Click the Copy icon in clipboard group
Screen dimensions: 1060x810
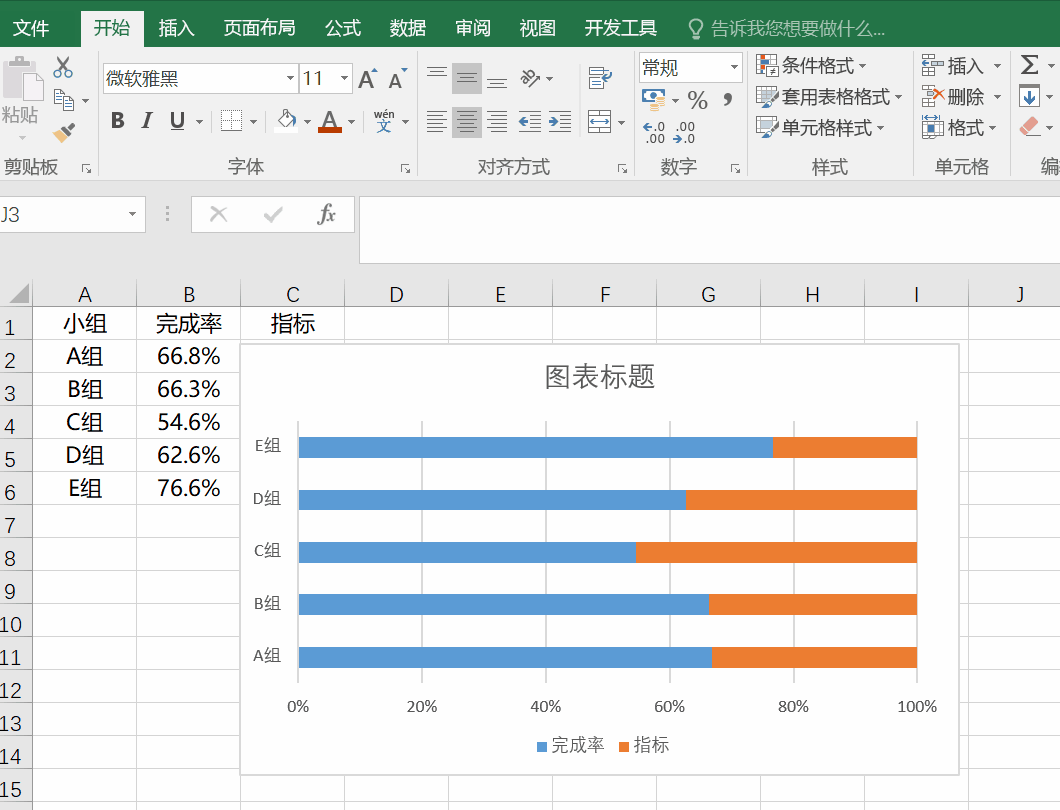[x=64, y=100]
